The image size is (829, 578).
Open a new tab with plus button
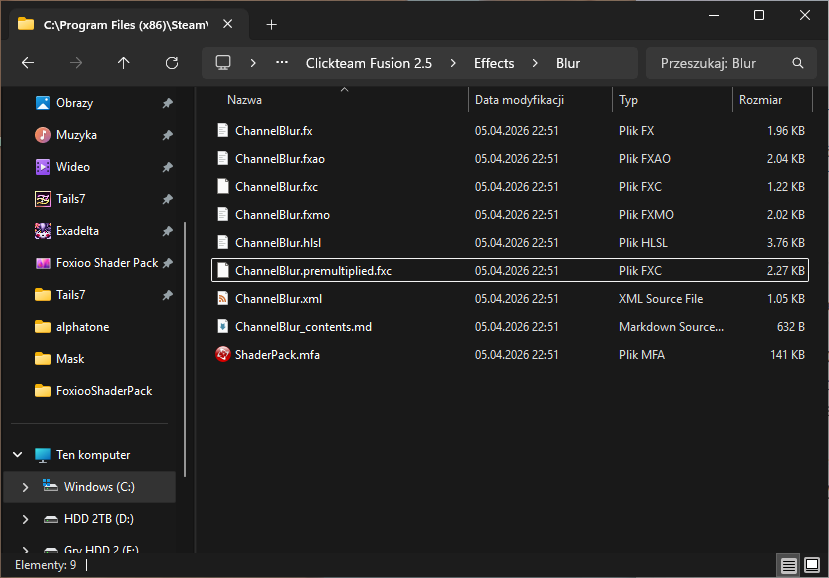tap(271, 25)
